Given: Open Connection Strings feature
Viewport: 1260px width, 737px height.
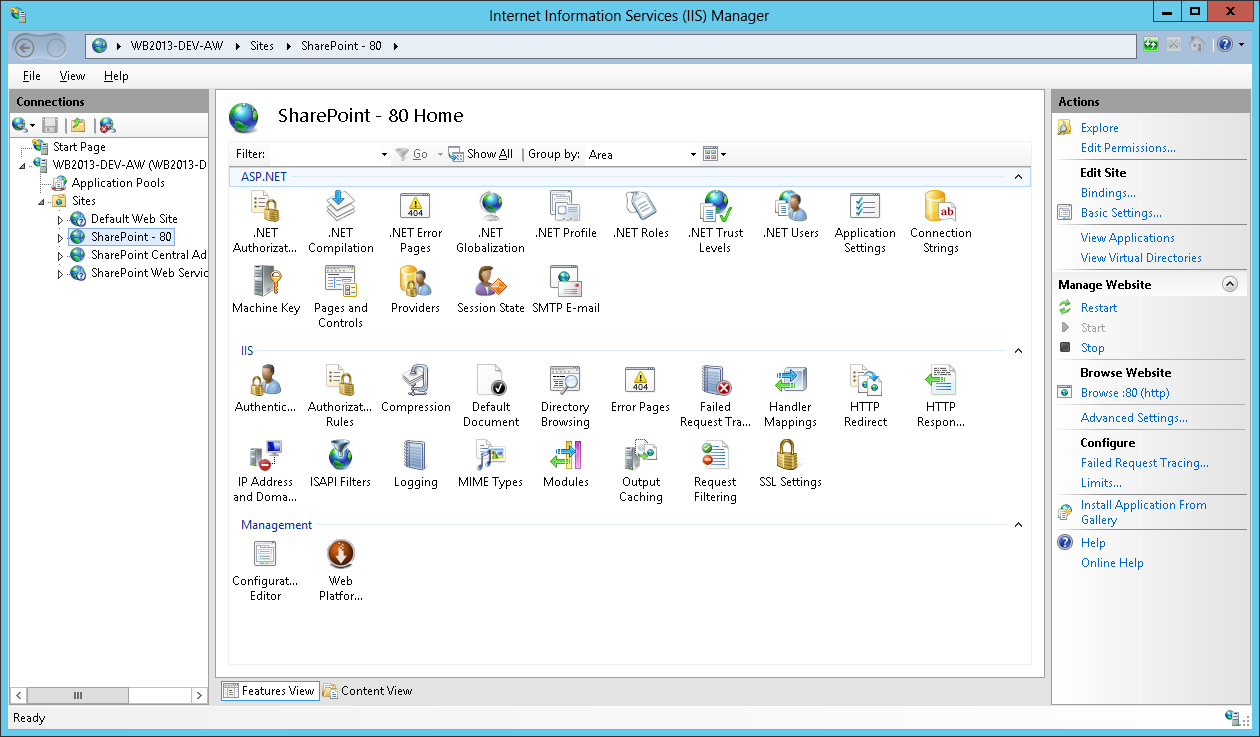Looking at the screenshot, I should point(940,221).
